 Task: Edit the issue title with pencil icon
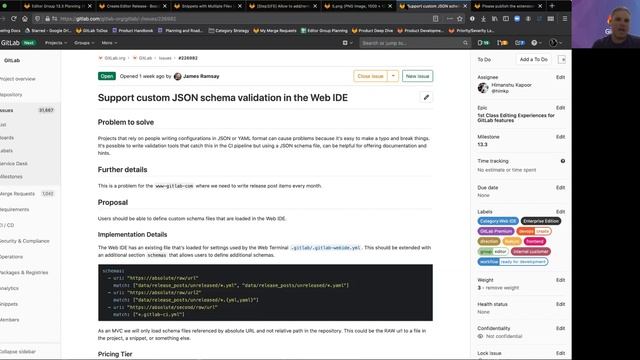tap(426, 98)
